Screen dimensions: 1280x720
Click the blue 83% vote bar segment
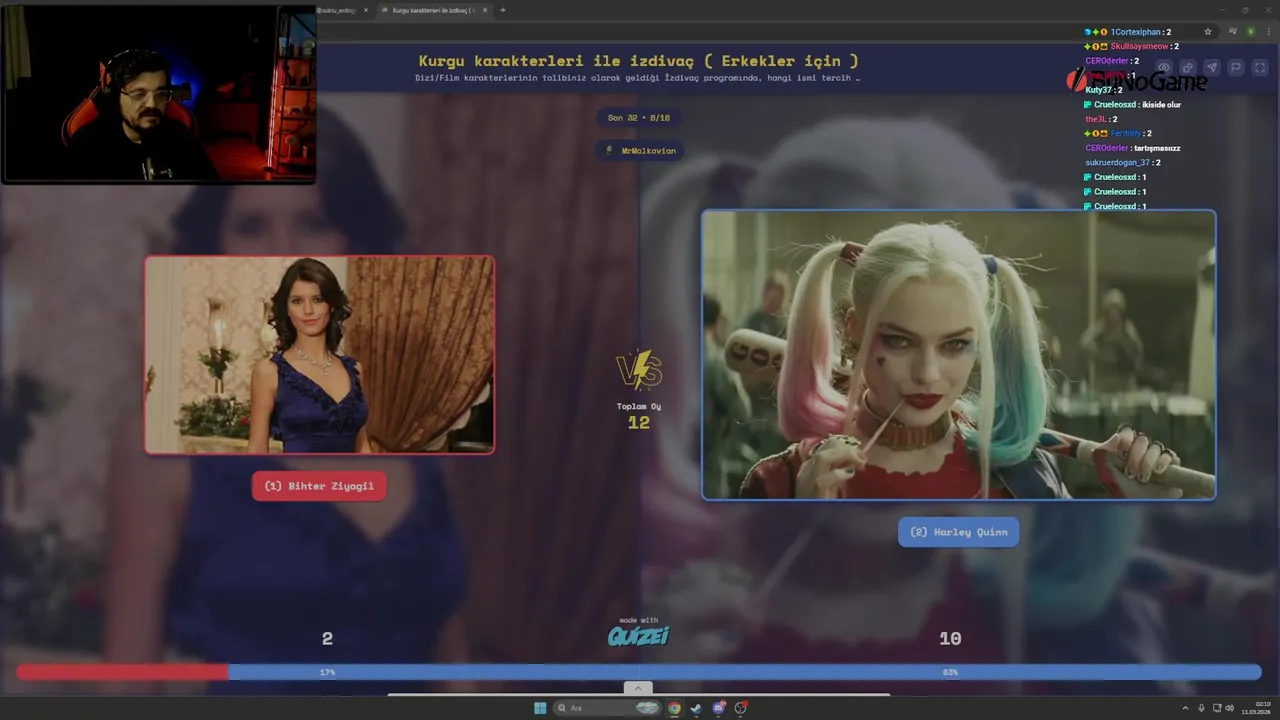[745, 673]
